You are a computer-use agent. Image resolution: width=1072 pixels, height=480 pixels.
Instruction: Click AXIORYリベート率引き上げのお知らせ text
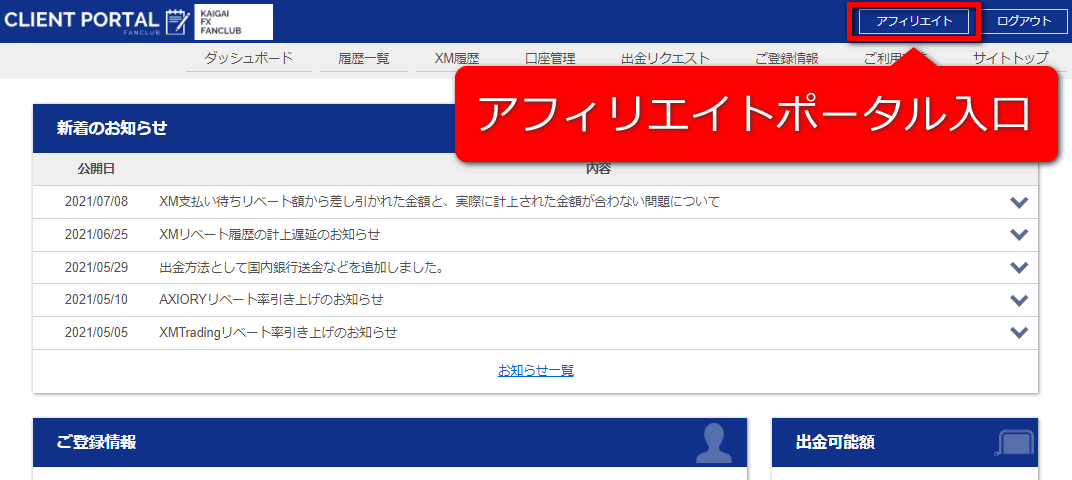(x=271, y=300)
